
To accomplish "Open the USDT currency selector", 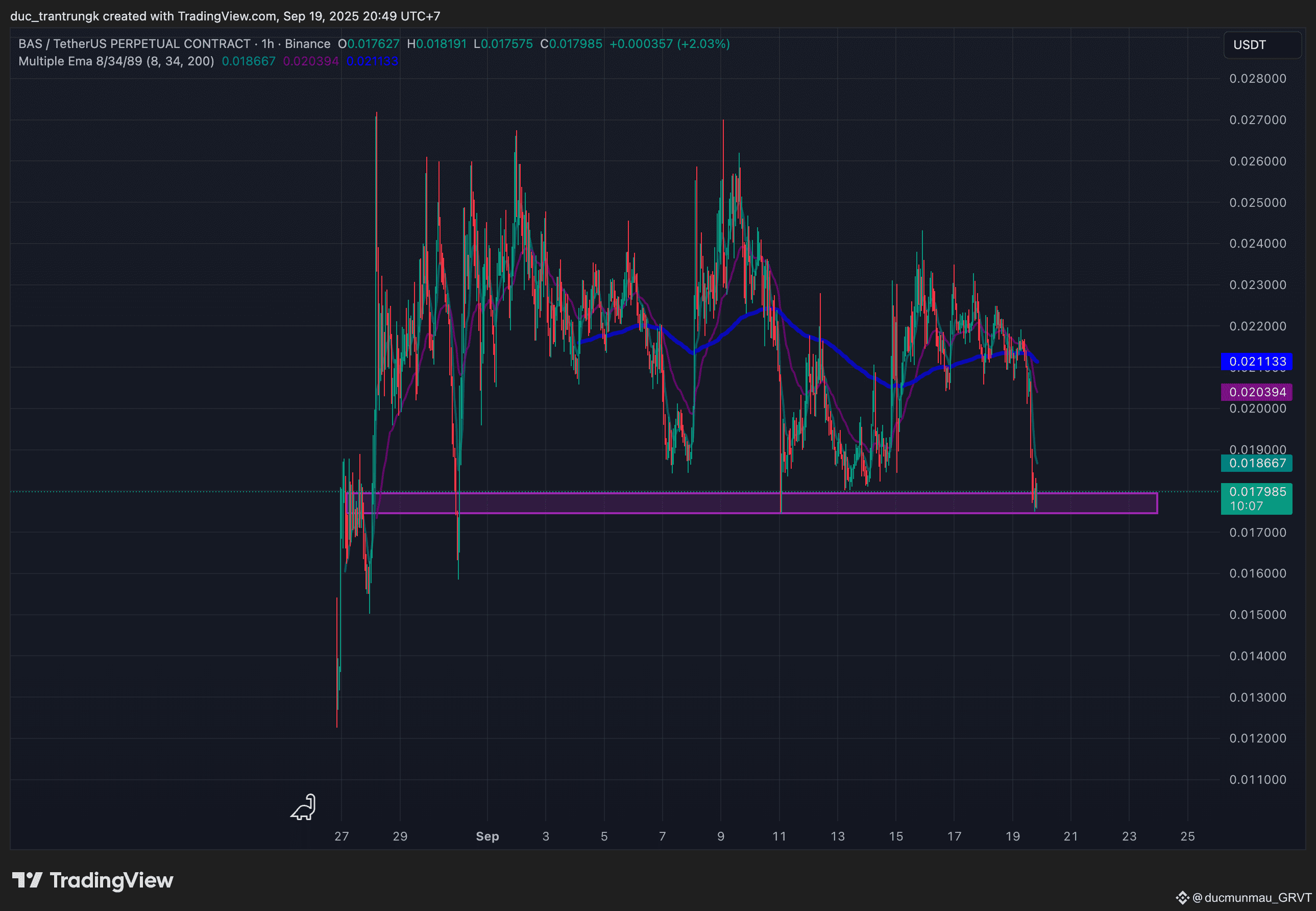I will click(1262, 44).
